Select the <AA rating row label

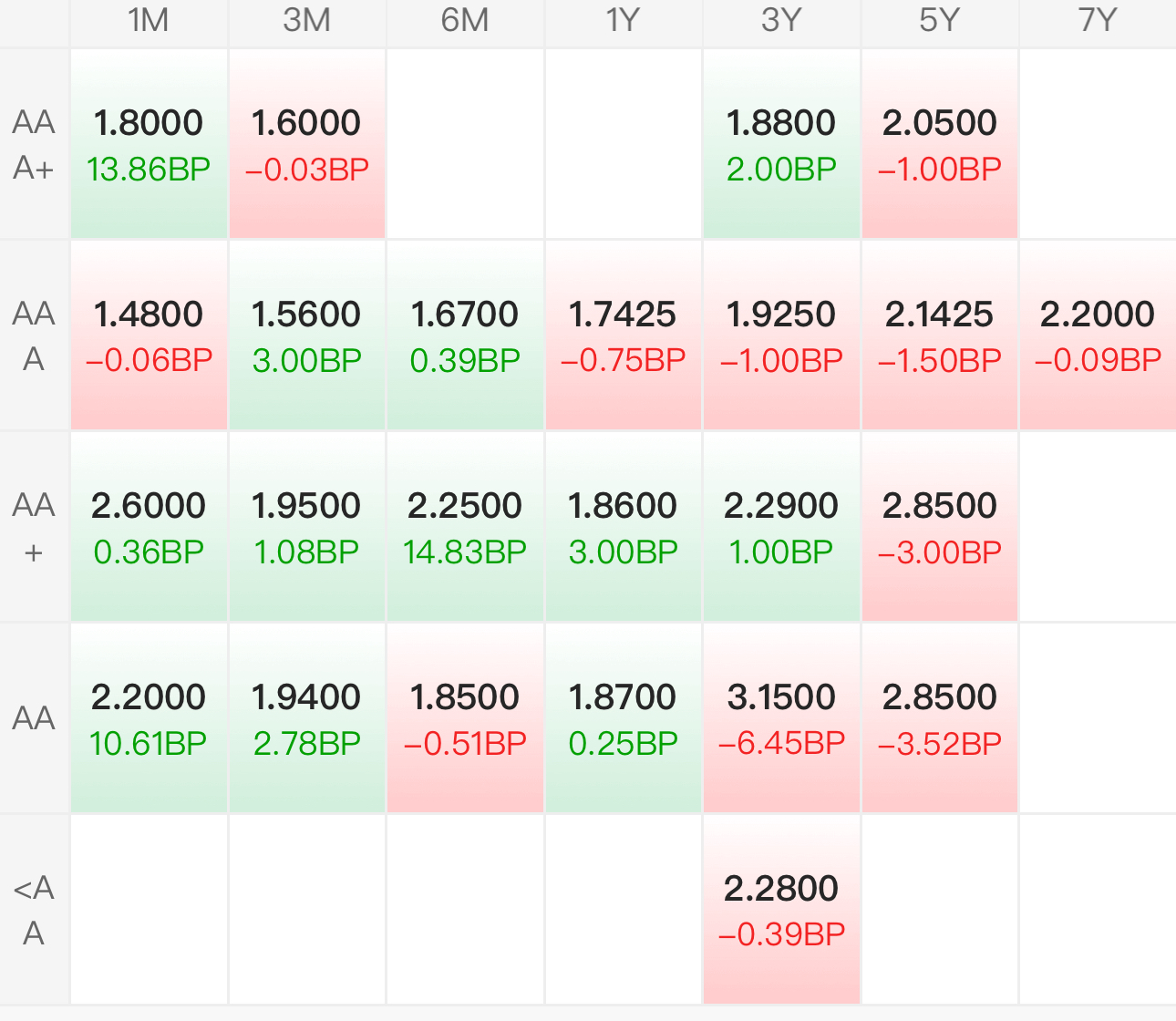tap(34, 910)
